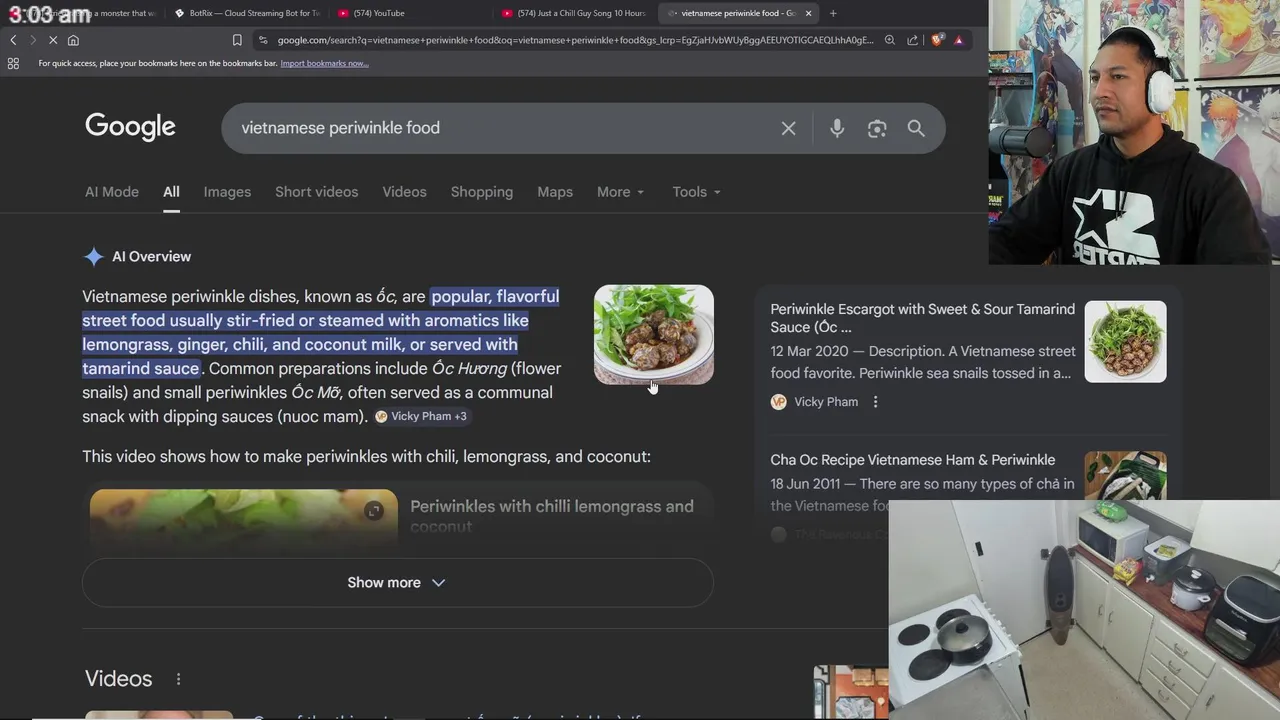Screen dimensions: 1280x720
Task: Switch to the BotRix Cloud Streaming Bot tab
Action: [x=248, y=13]
